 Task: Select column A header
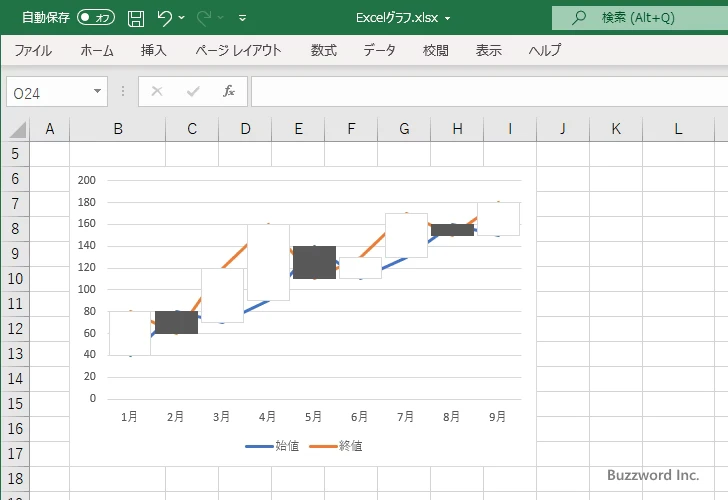click(50, 129)
